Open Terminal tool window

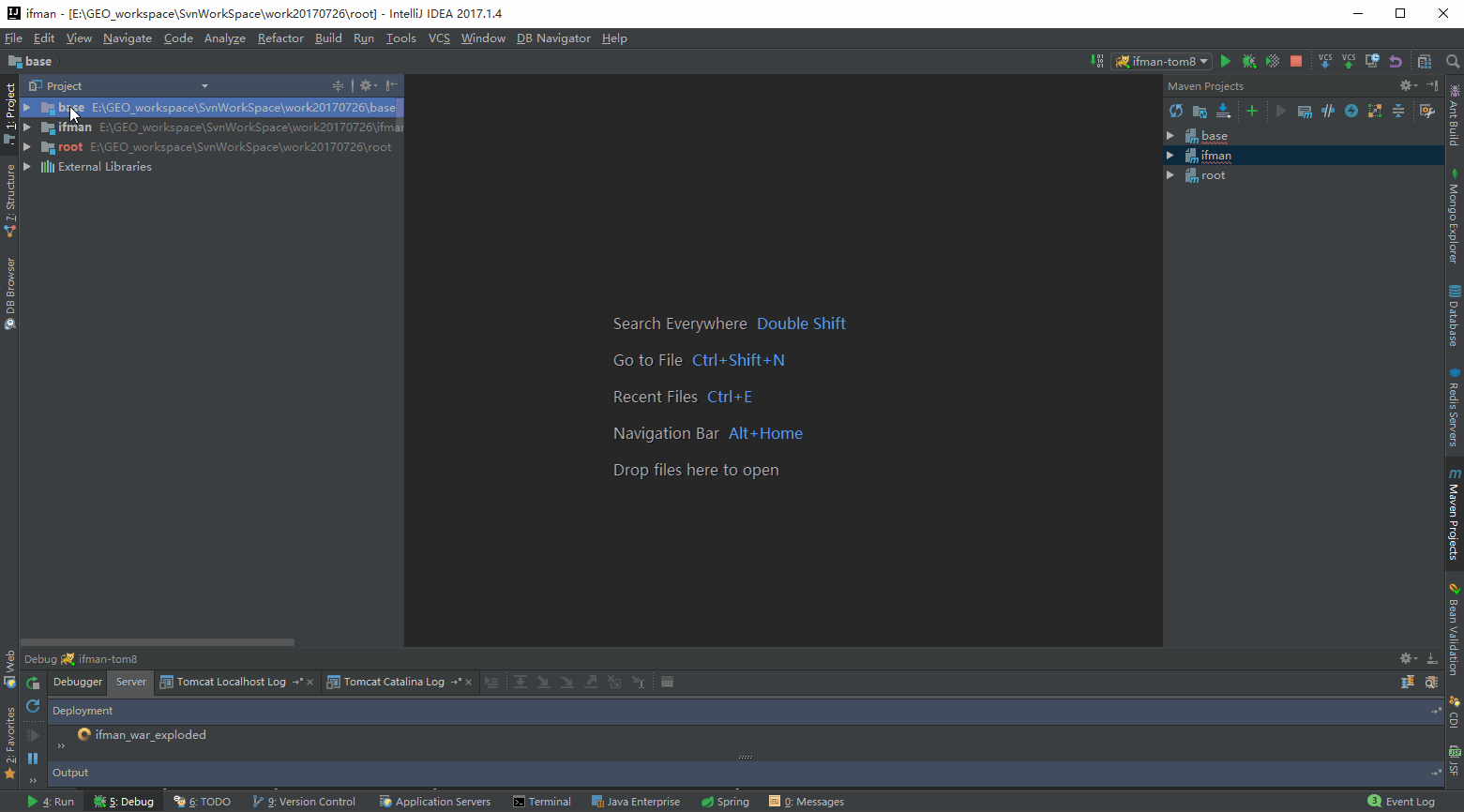point(542,802)
